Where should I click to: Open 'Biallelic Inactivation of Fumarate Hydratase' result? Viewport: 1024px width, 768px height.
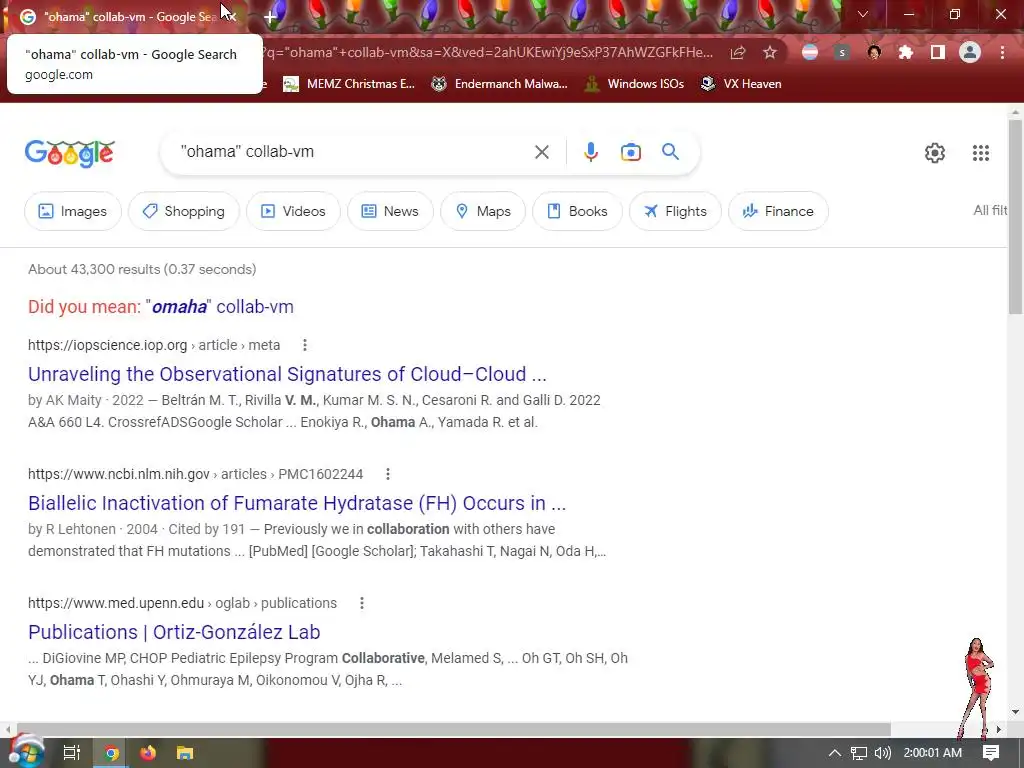(297, 504)
